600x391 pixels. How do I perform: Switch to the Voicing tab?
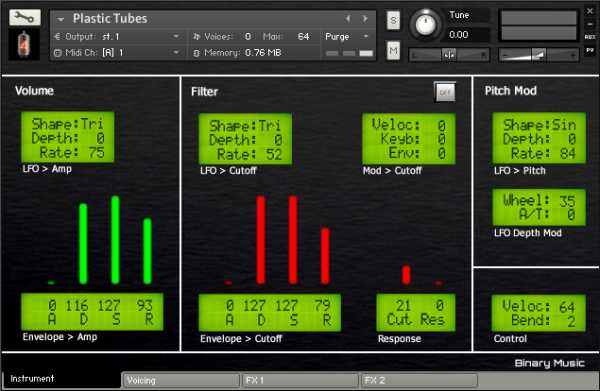coord(181,380)
